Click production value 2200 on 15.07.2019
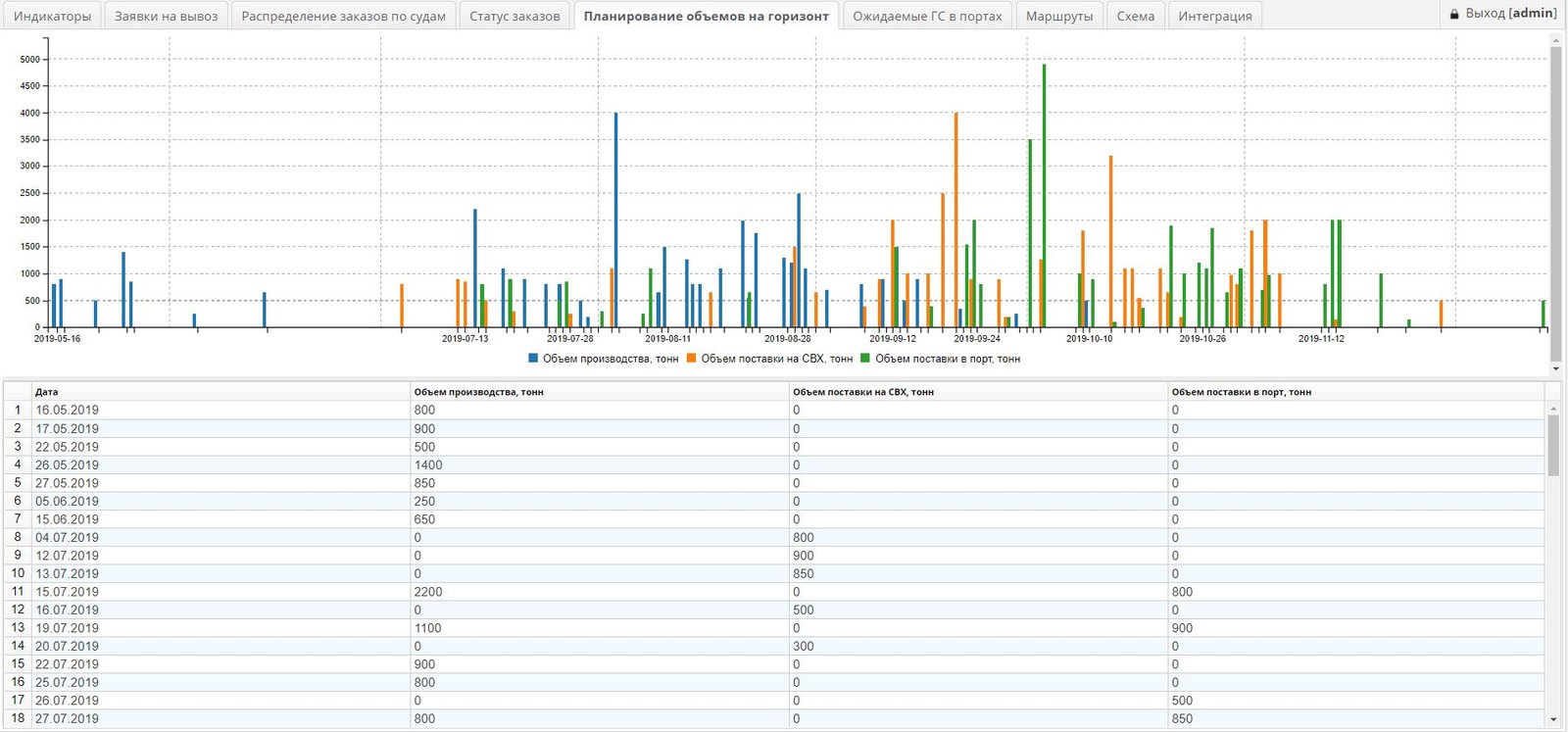The height and width of the screenshot is (732, 1568). coord(600,592)
